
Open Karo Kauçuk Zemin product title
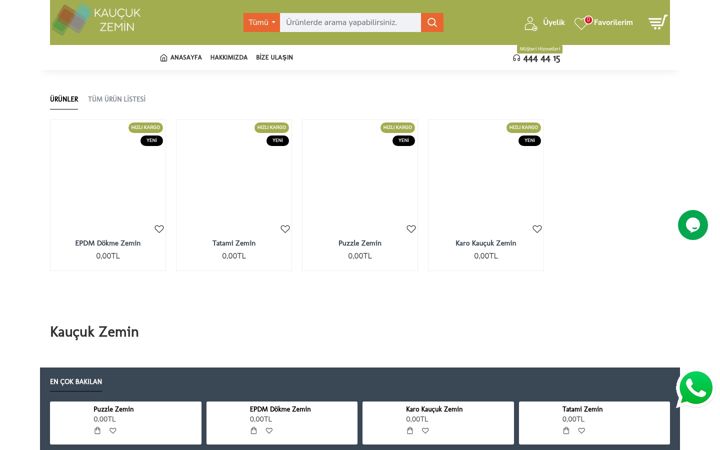click(486, 243)
